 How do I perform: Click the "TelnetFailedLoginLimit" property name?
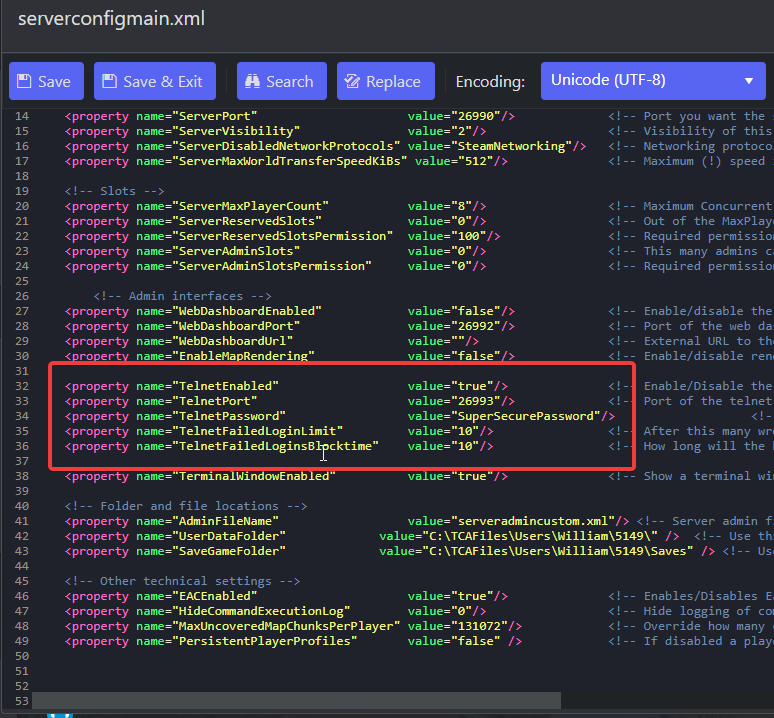point(257,431)
